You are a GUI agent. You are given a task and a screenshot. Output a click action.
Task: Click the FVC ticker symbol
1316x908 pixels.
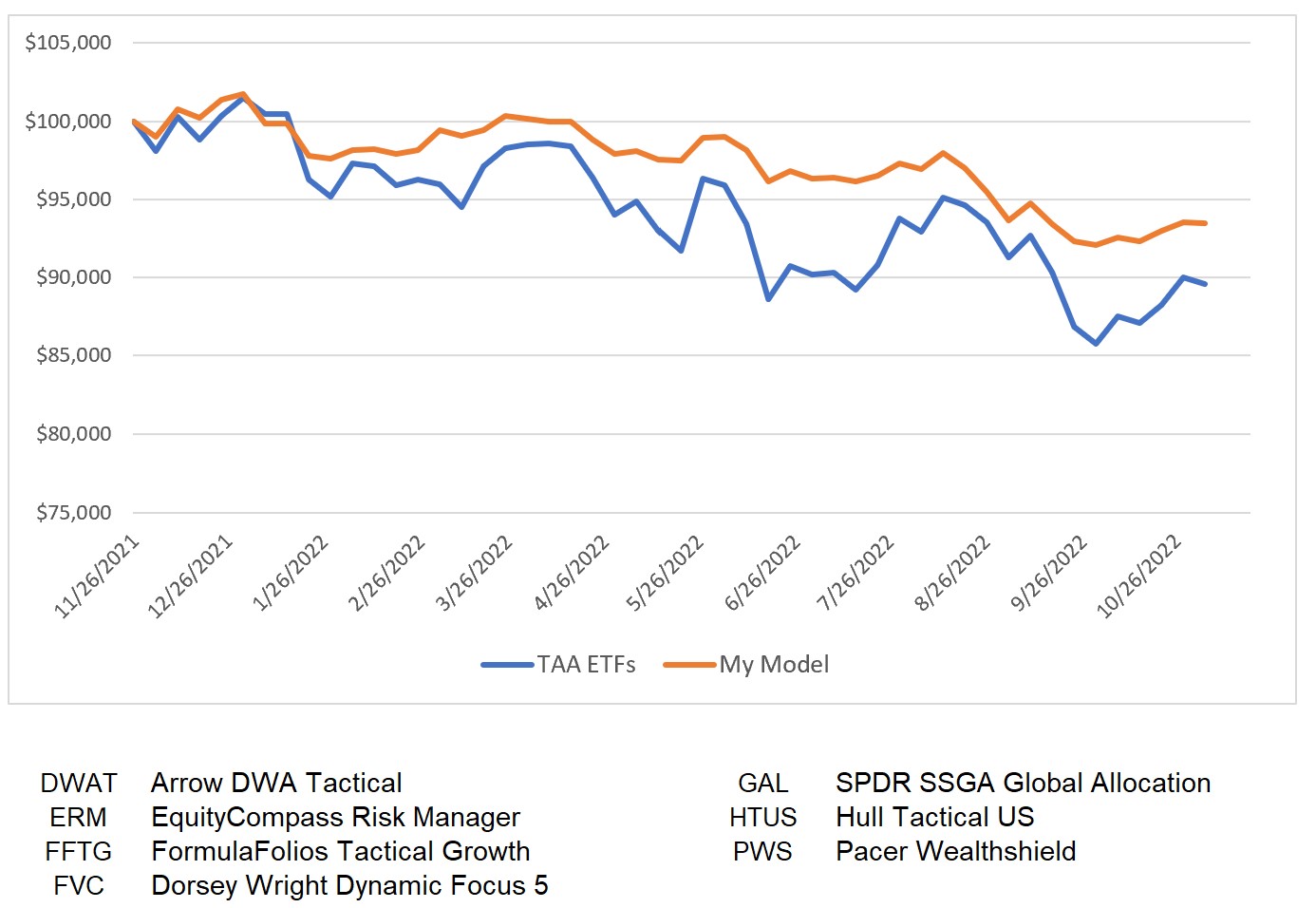tap(79, 886)
